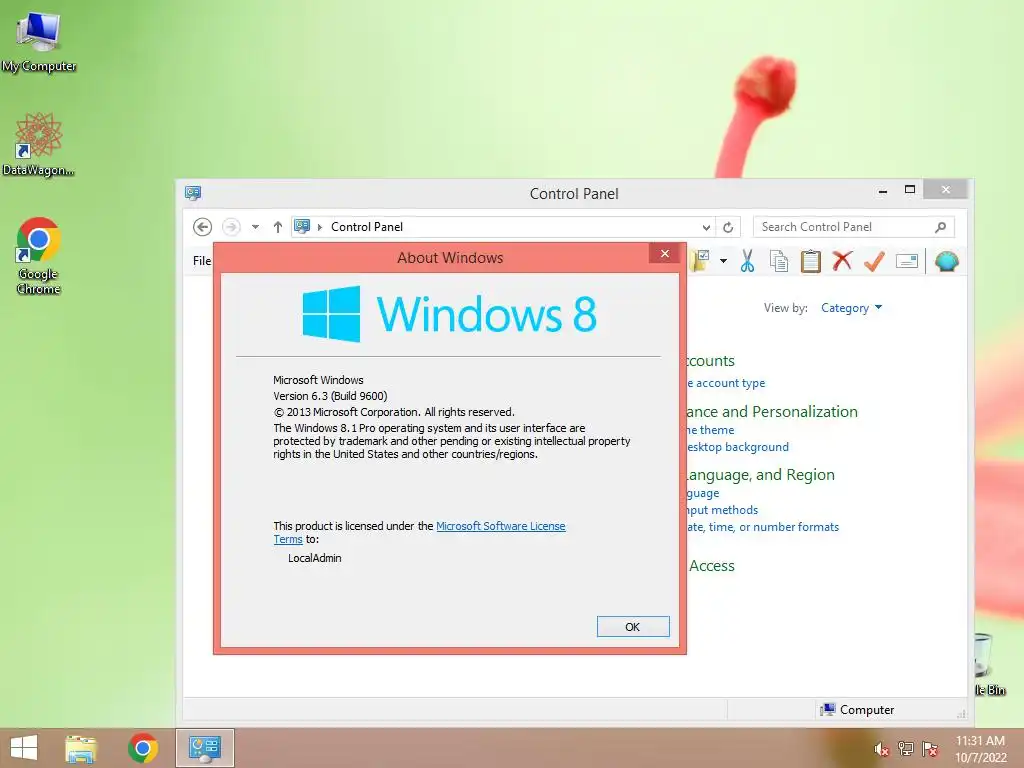1024x768 pixels.
Task: Click OK in About Windows dialog
Action: [x=633, y=626]
